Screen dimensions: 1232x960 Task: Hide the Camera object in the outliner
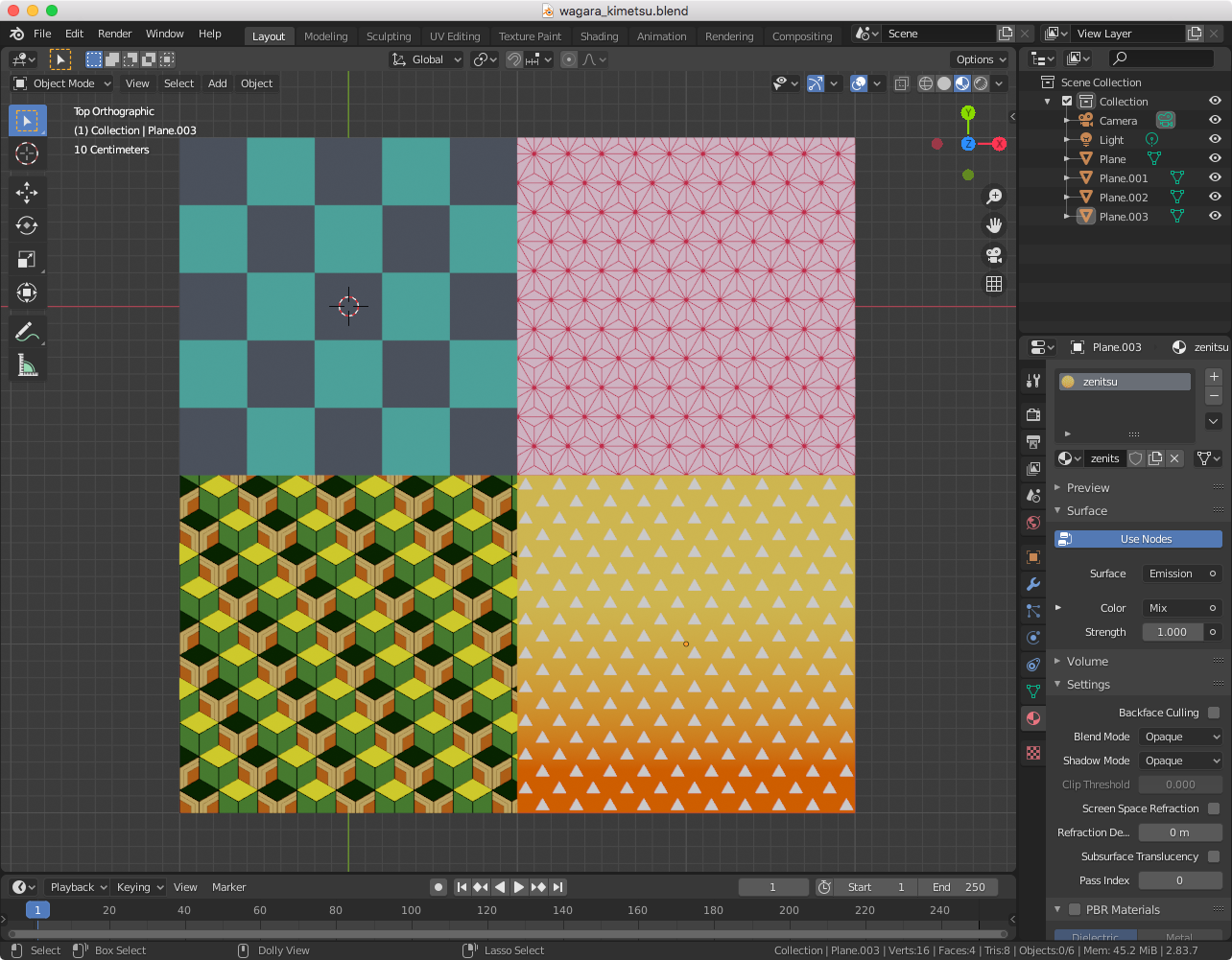[1215, 120]
